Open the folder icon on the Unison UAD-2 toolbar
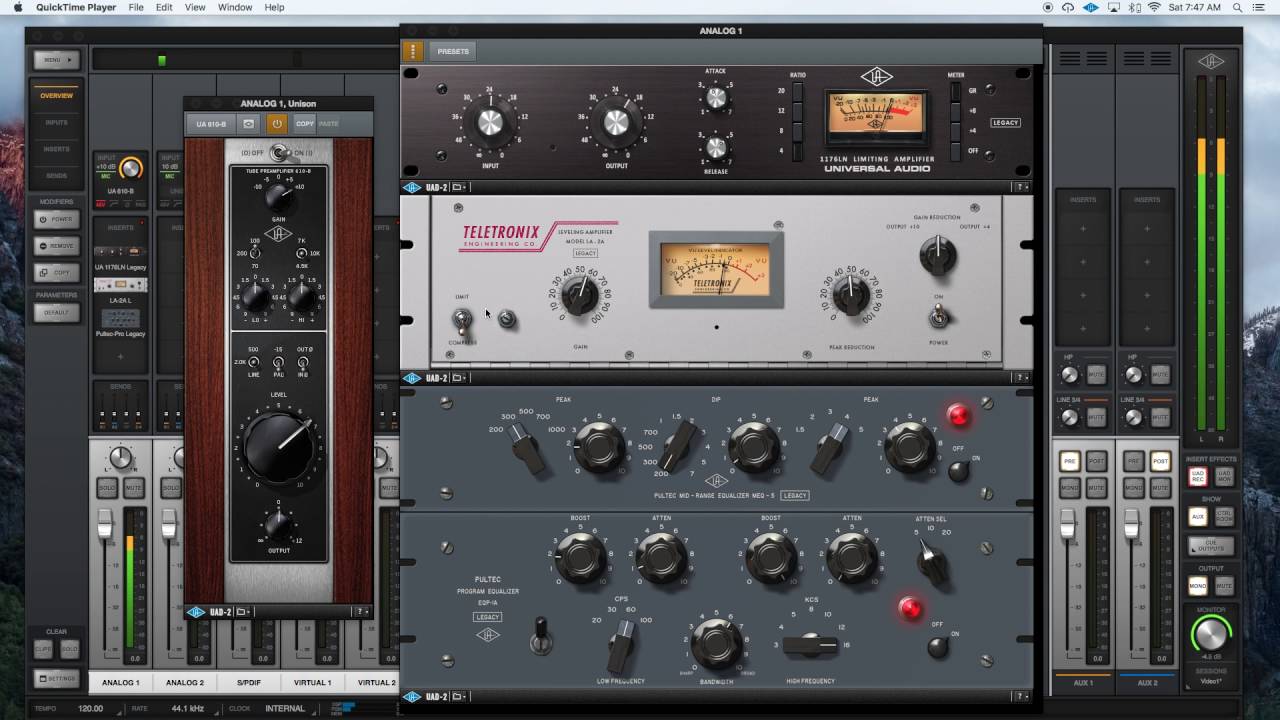 (x=244, y=612)
